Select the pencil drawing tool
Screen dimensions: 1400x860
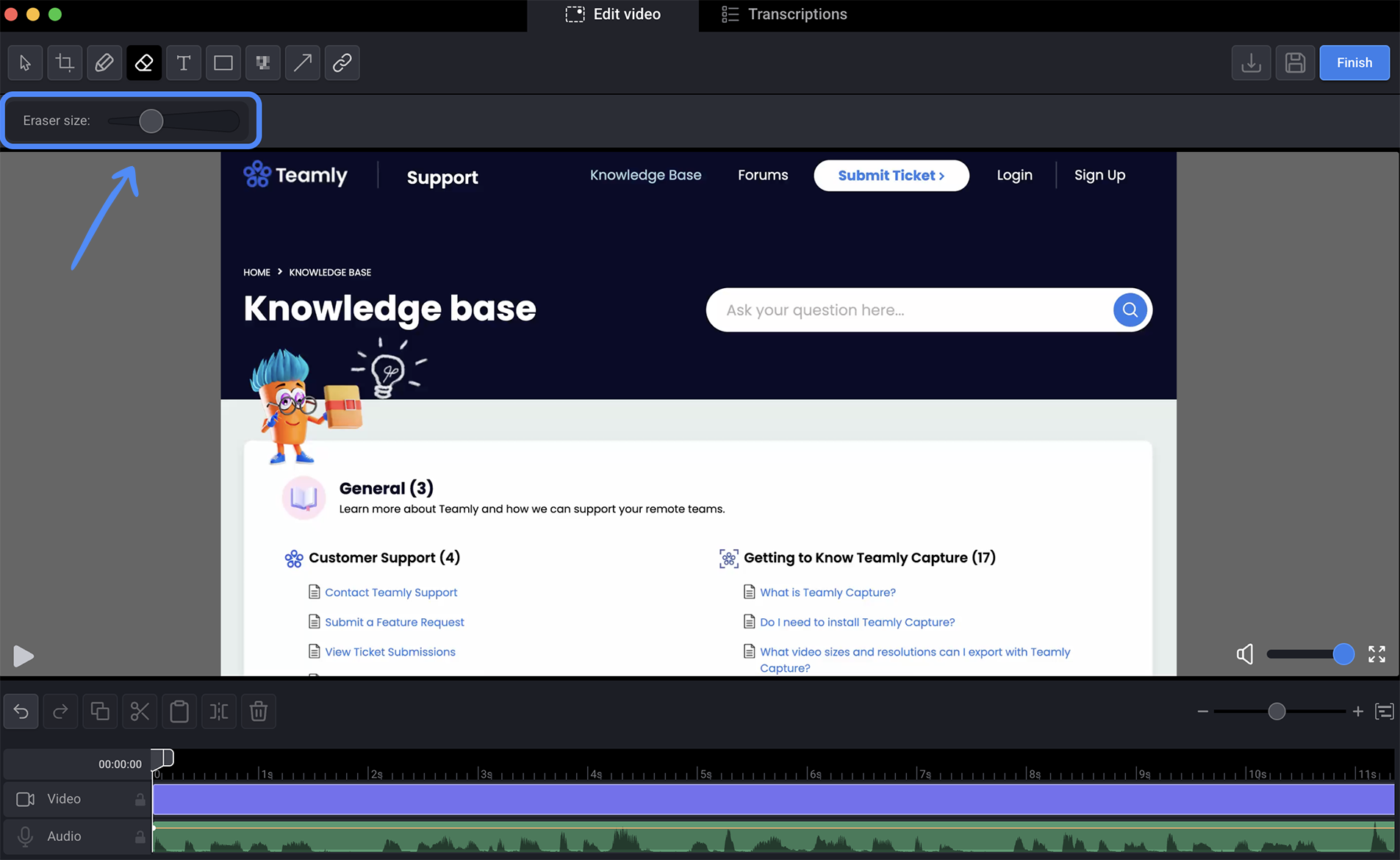[x=104, y=62]
